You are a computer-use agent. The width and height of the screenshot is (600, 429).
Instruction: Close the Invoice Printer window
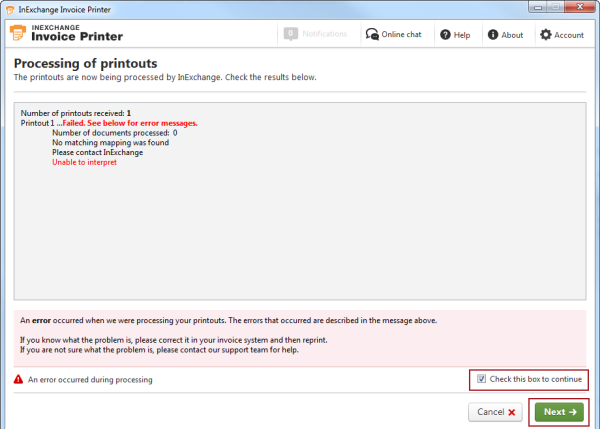(x=580, y=7)
